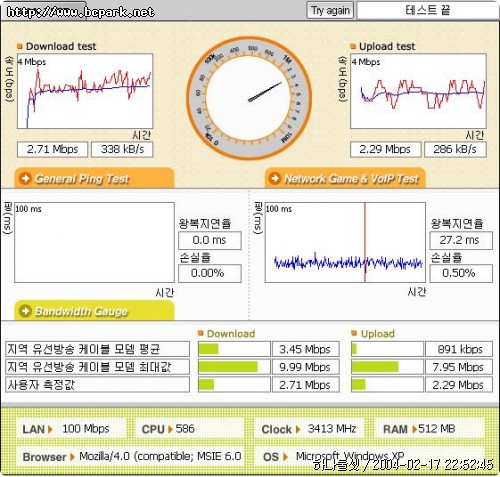Click the 0.50% loss rate value

click(461, 273)
